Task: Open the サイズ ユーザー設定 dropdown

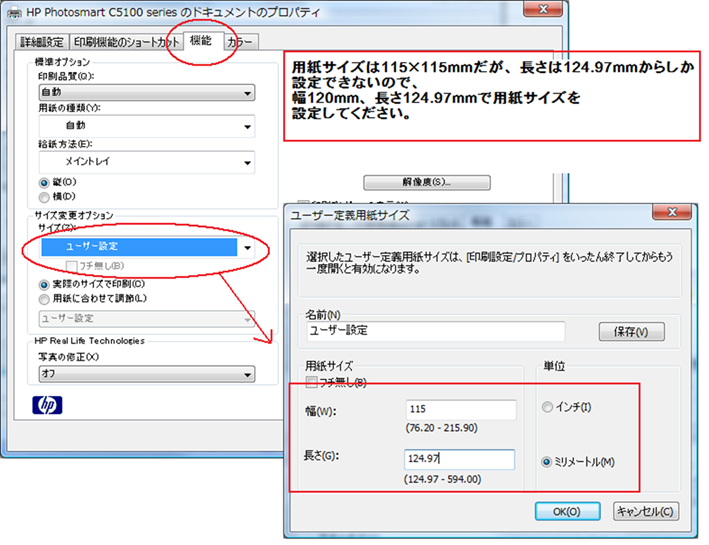Action: [147, 247]
